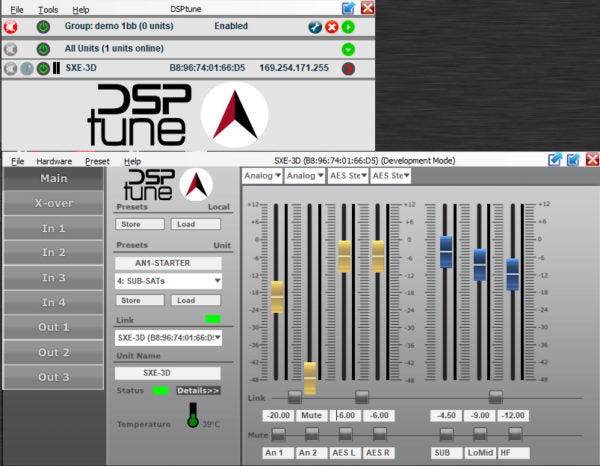The width and height of the screenshot is (600, 466).
Task: Expand the All Units green dropdown arrow
Action: click(x=348, y=48)
